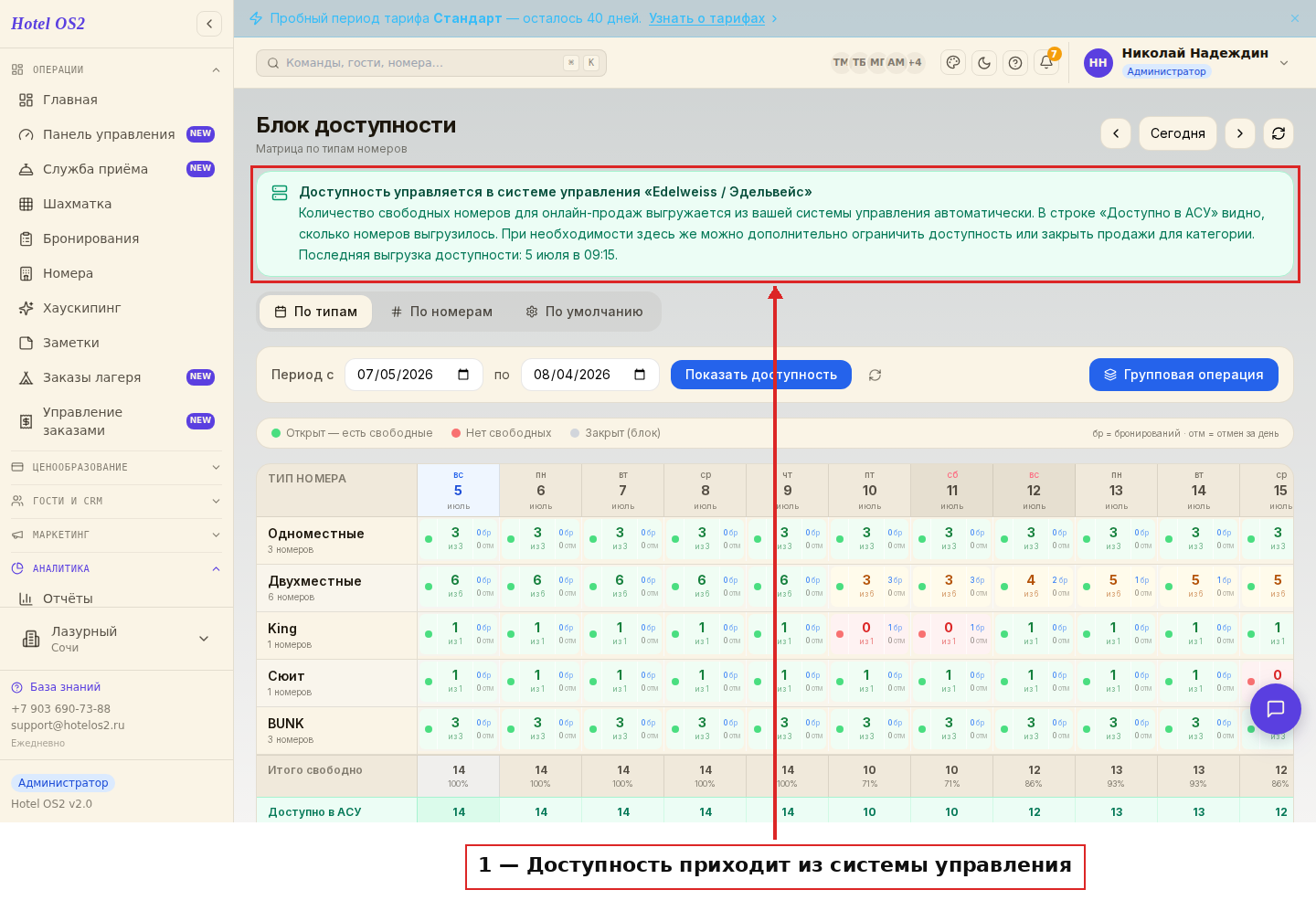Screen dimensions: 1316x911
Task: Expand the Маркетинг section
Action: coord(116,535)
